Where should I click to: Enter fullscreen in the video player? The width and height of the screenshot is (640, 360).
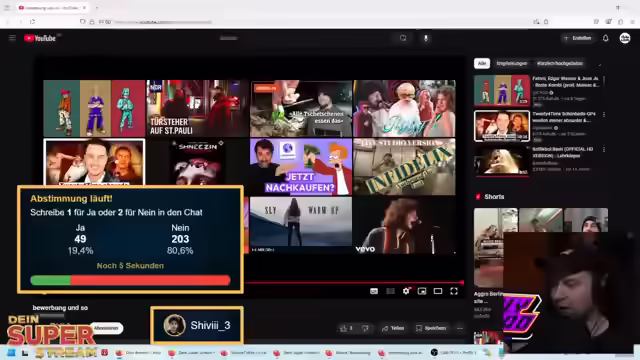[x=454, y=291]
